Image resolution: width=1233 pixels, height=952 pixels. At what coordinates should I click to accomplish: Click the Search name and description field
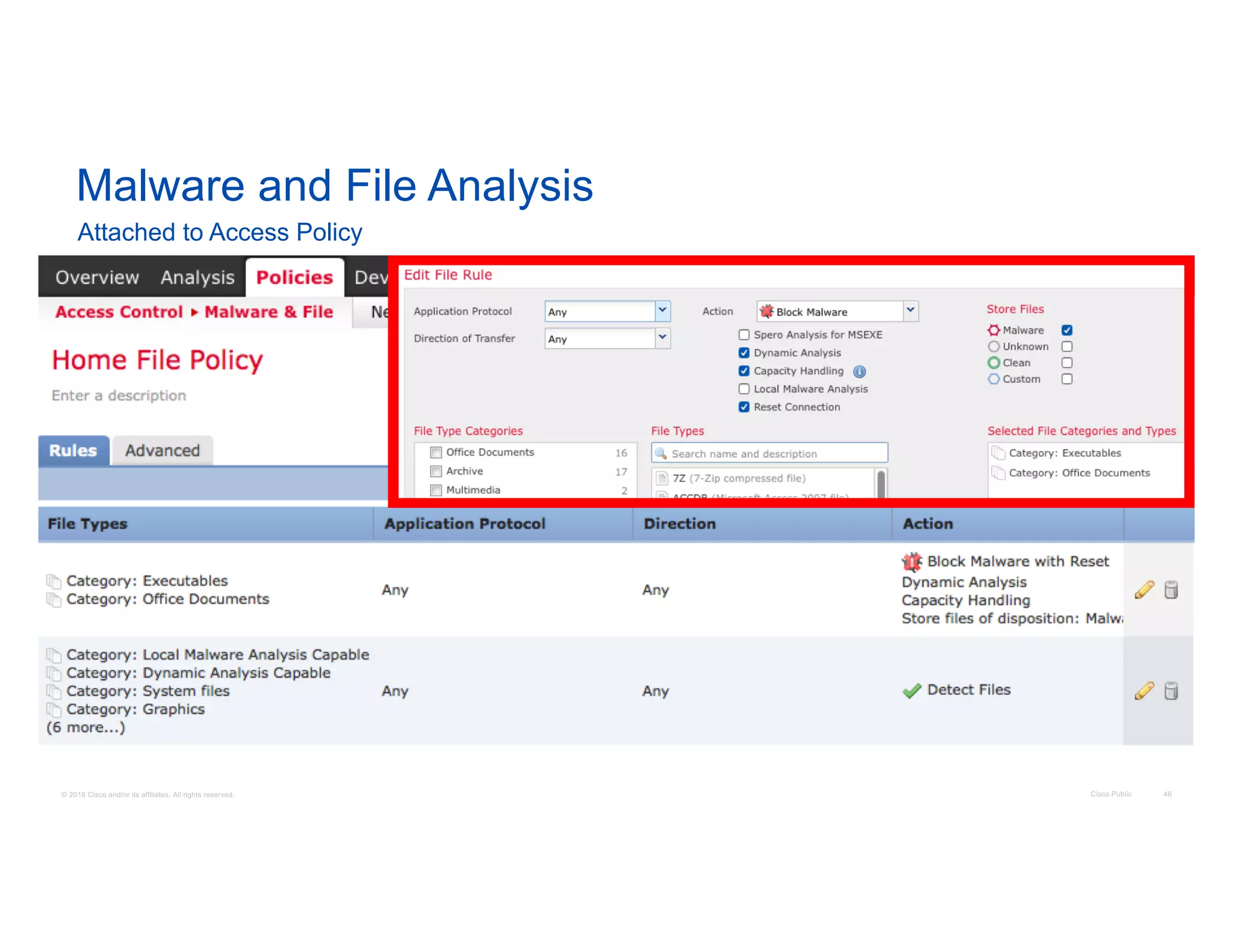click(x=769, y=453)
